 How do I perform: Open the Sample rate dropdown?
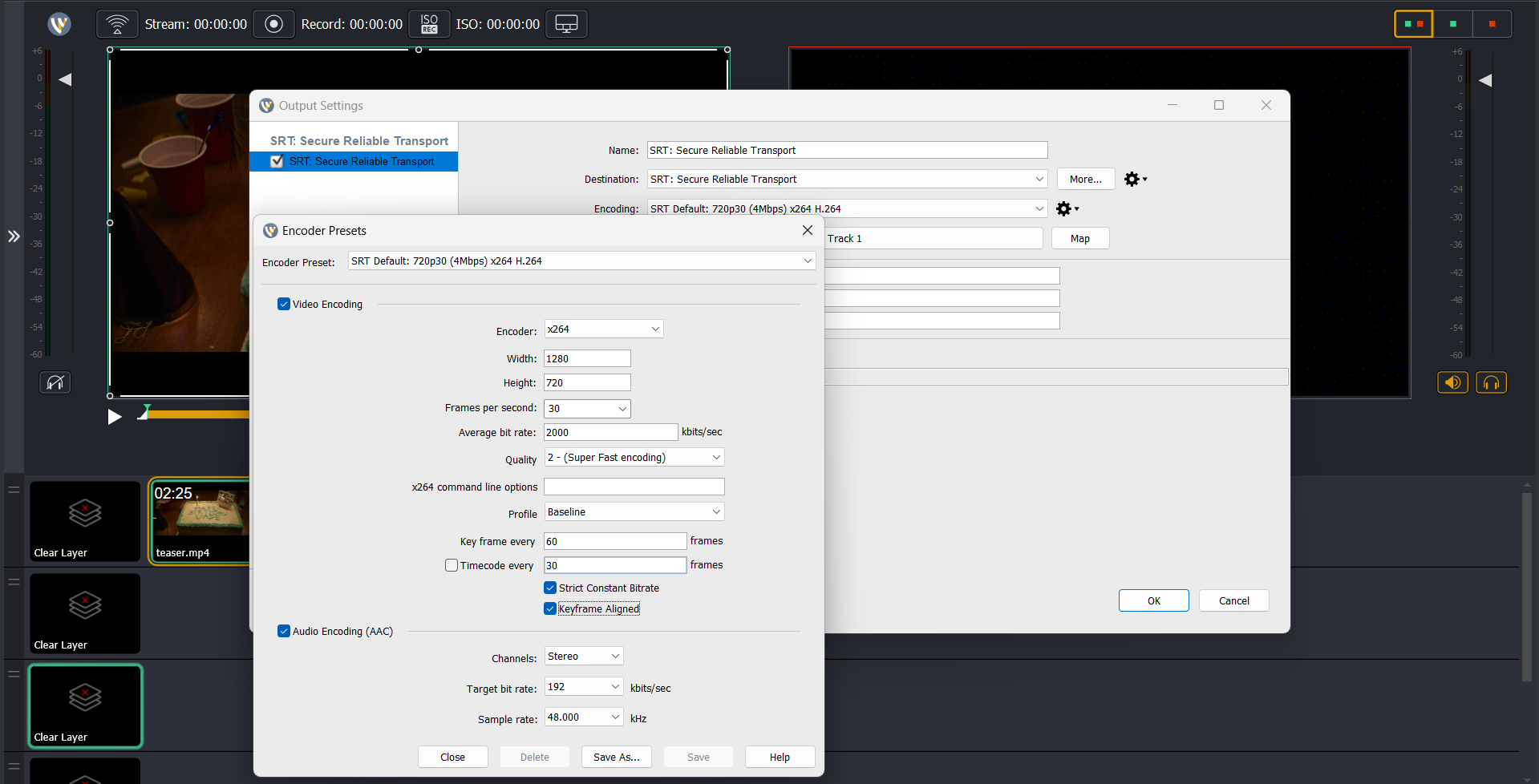point(584,717)
